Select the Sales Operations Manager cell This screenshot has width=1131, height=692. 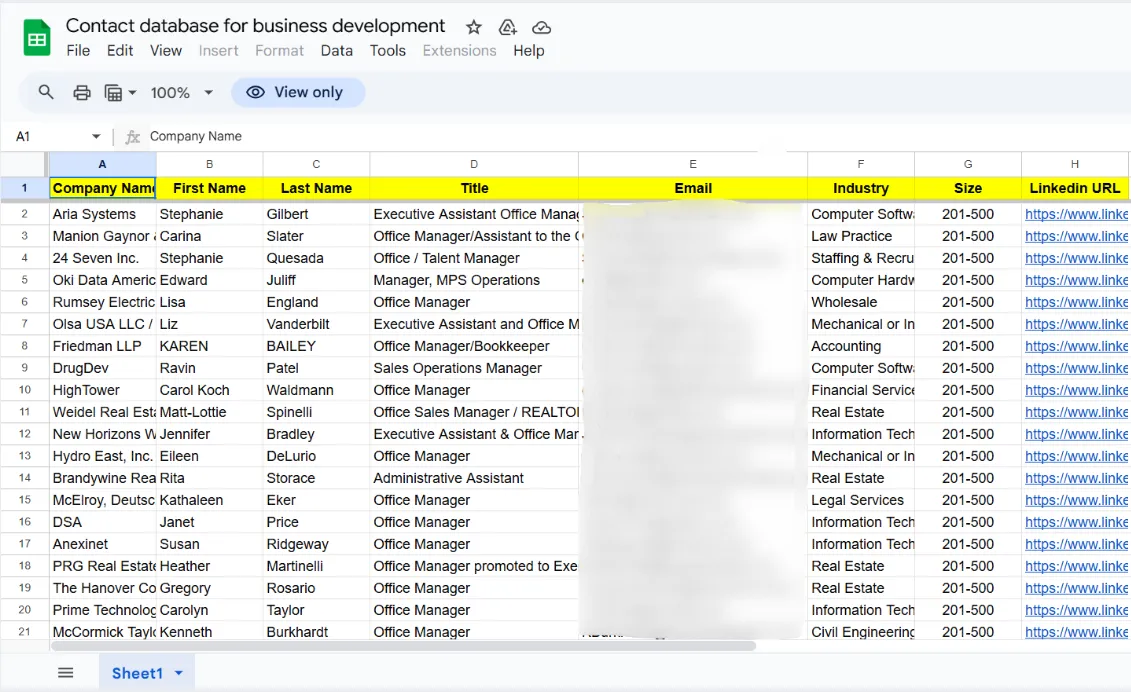pyautogui.click(x=474, y=368)
